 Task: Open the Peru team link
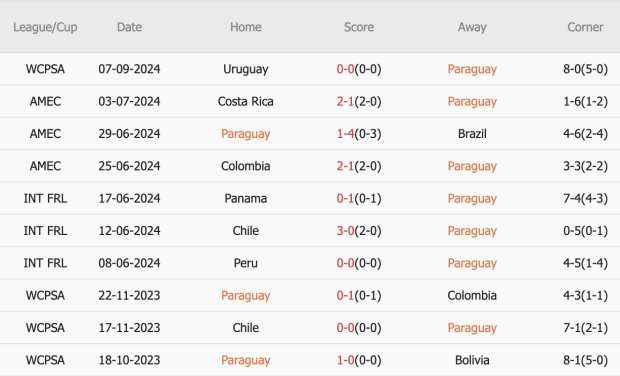[246, 263]
